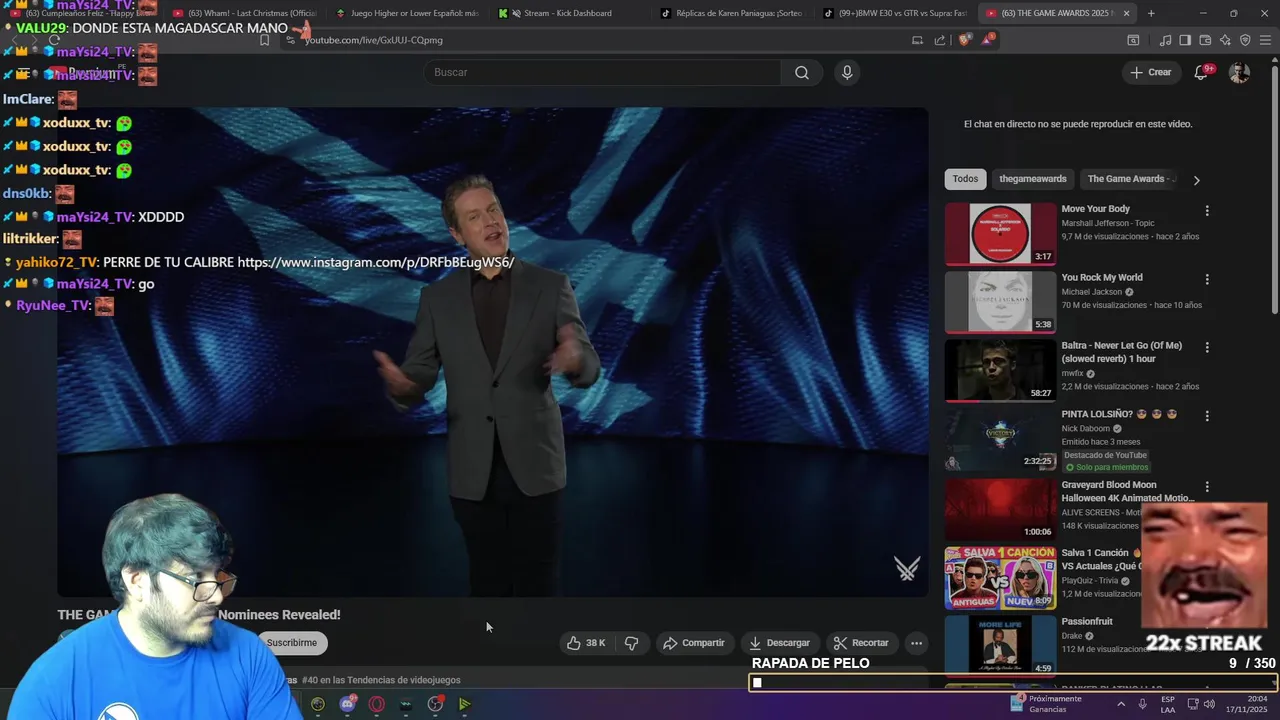Click the share page icon in address bar
The width and height of the screenshot is (1280, 720).
[x=940, y=40]
